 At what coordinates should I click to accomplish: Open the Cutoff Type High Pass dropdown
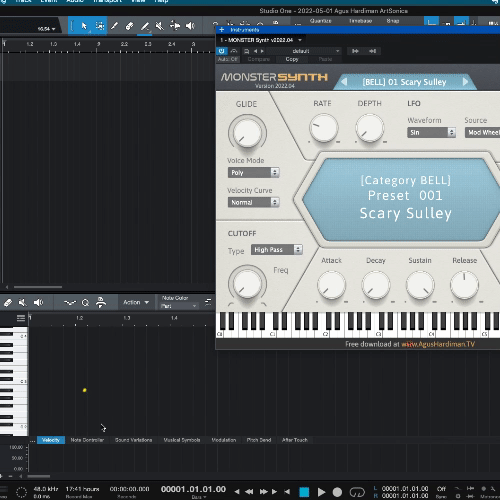point(277,249)
